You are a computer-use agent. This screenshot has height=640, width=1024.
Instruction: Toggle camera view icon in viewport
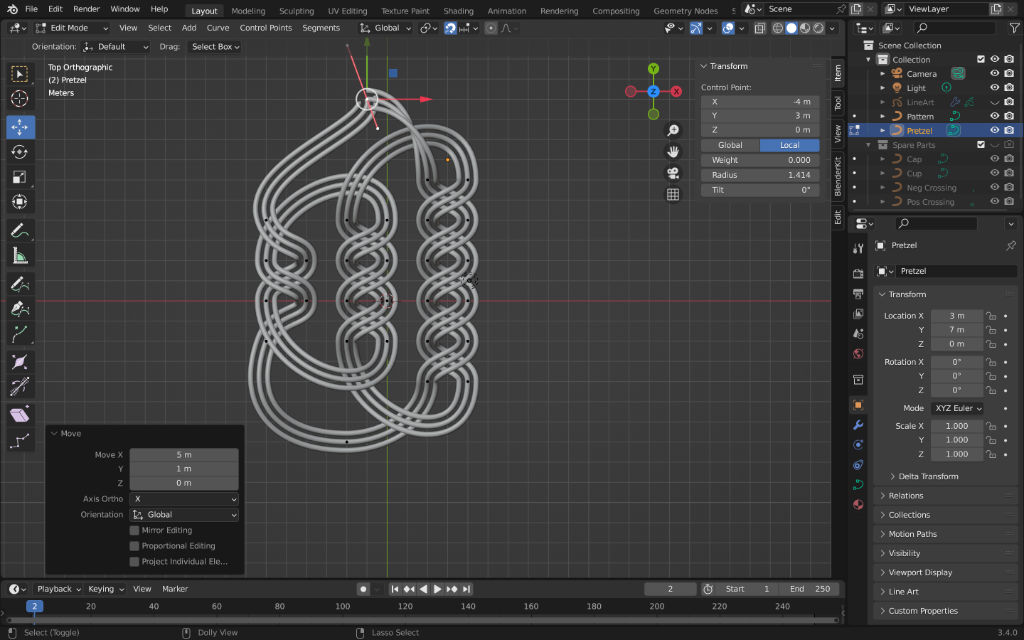pyautogui.click(x=673, y=173)
